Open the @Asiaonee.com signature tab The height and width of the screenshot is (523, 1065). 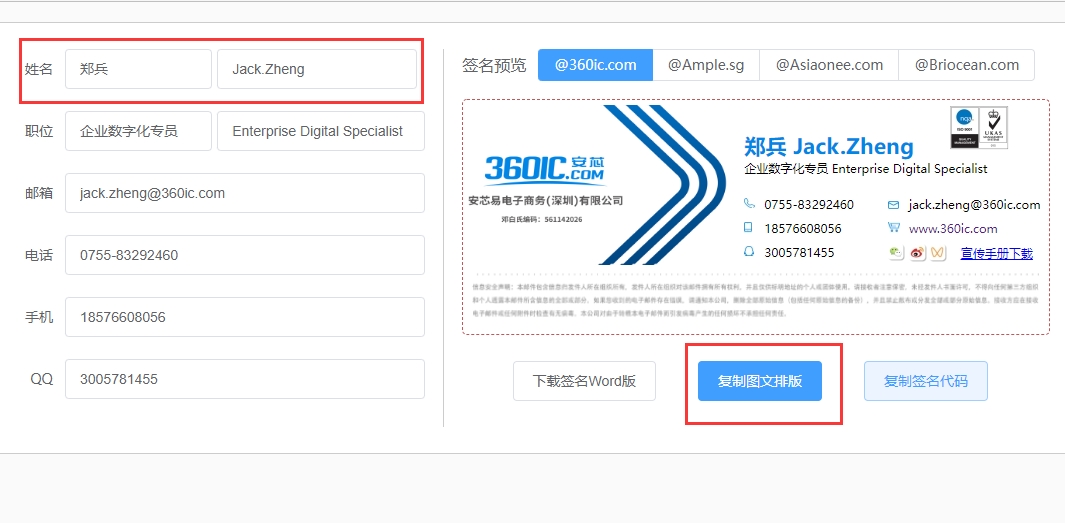pyautogui.click(x=829, y=65)
